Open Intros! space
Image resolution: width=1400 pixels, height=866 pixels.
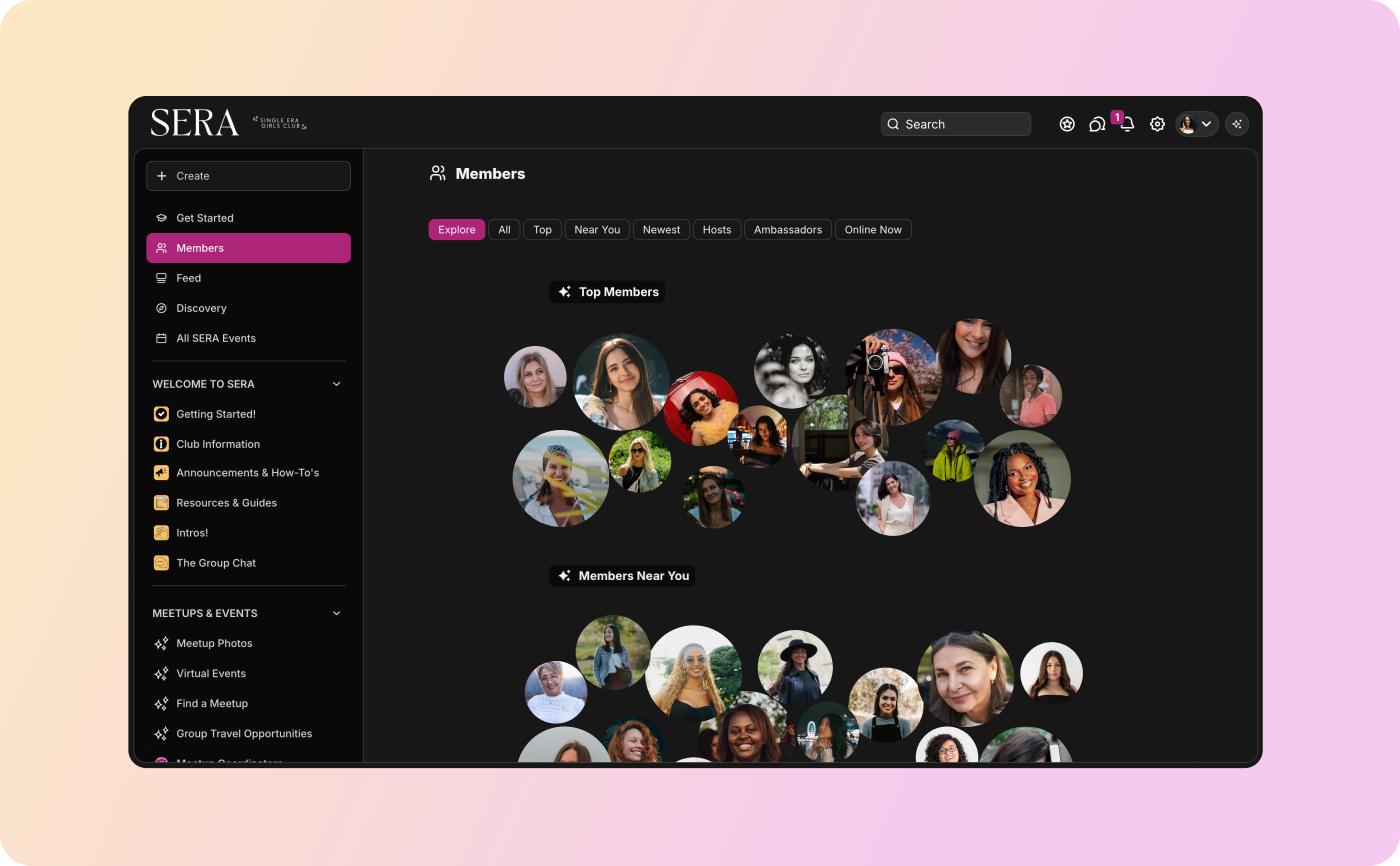point(248,533)
